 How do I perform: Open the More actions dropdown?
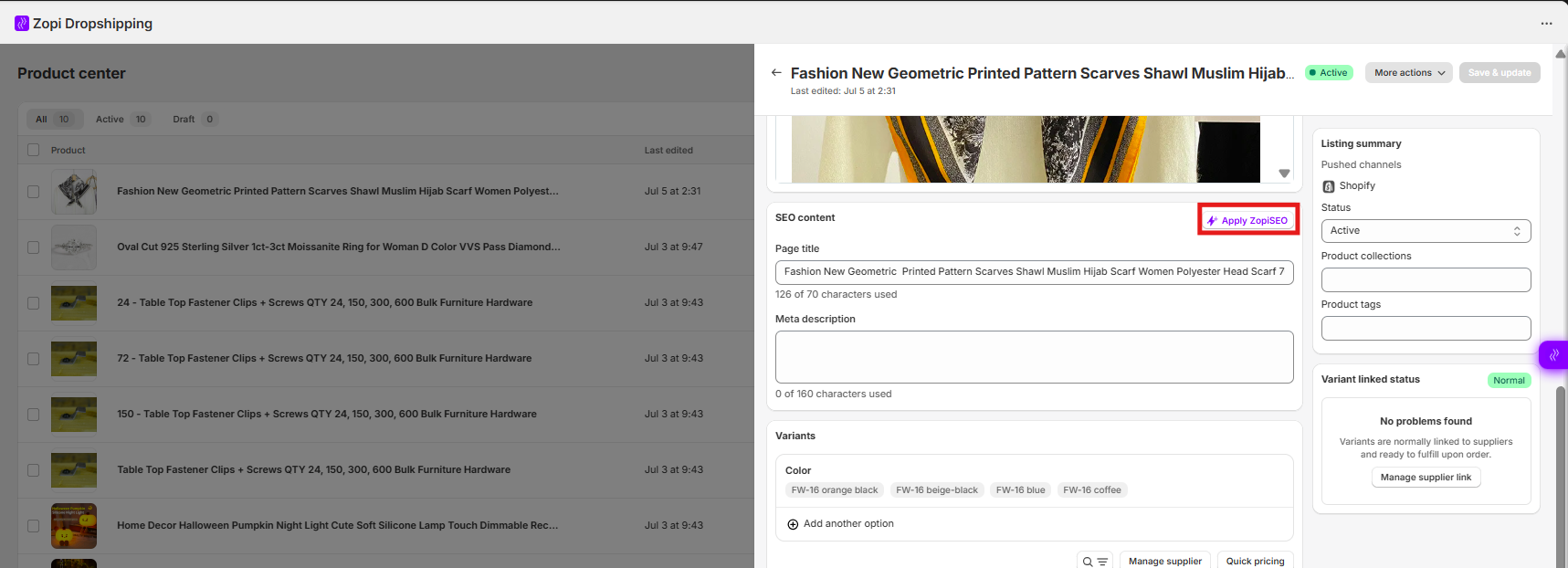tap(1410, 73)
